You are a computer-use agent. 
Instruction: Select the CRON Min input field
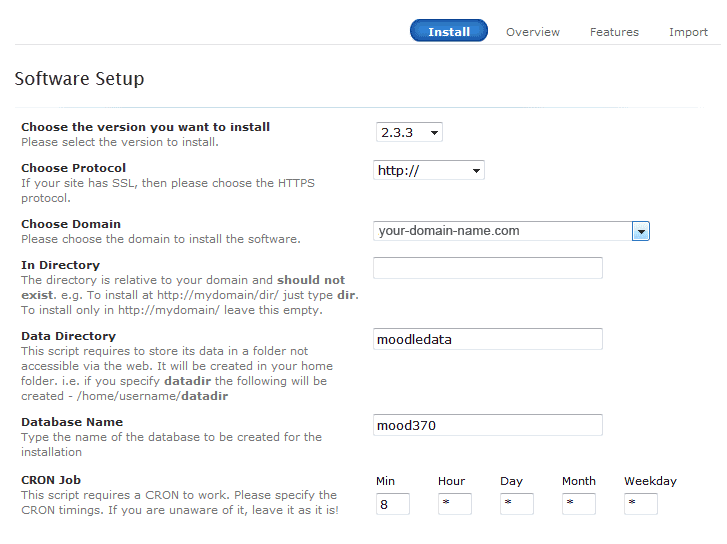click(x=393, y=504)
